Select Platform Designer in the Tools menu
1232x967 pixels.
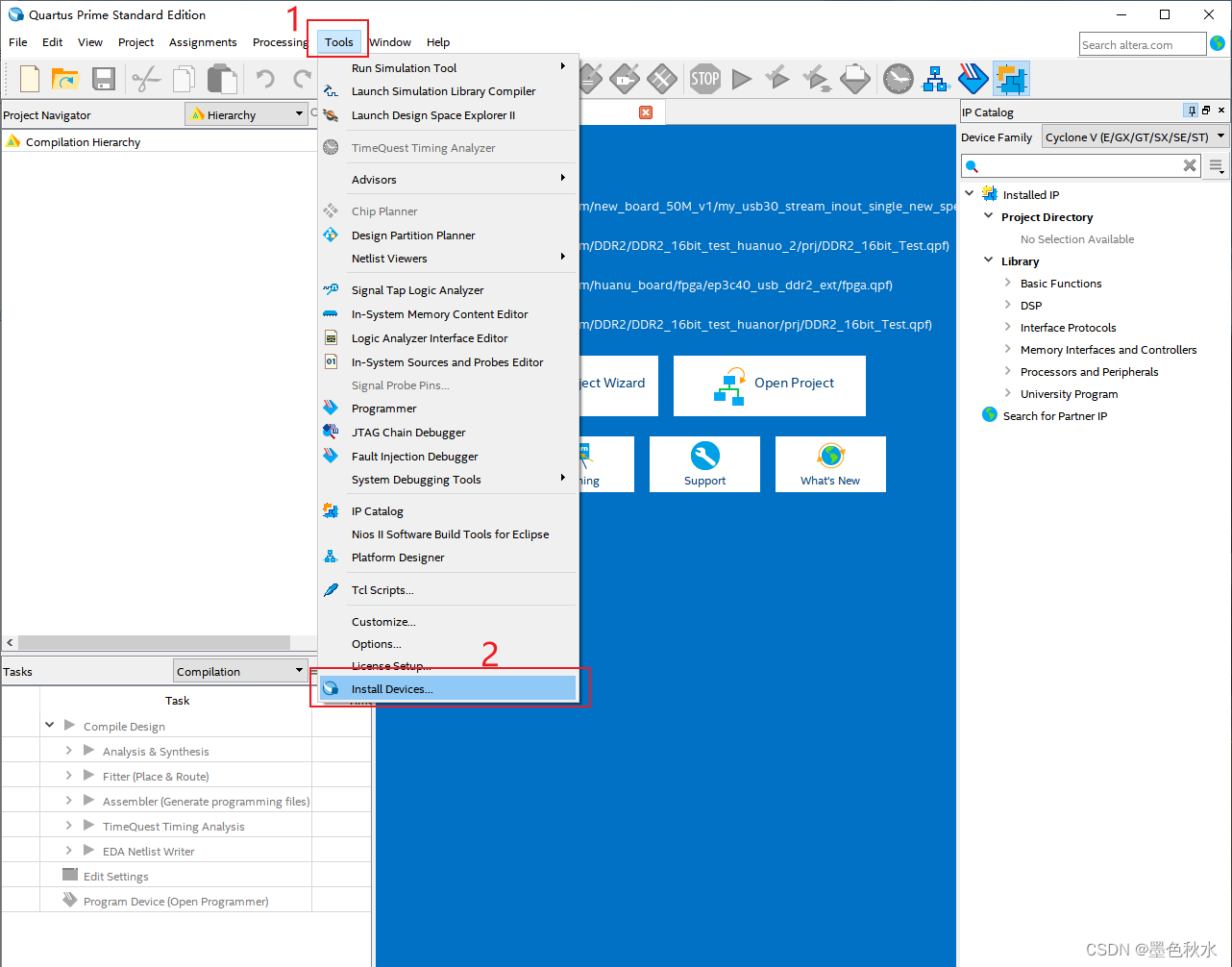pos(448,558)
